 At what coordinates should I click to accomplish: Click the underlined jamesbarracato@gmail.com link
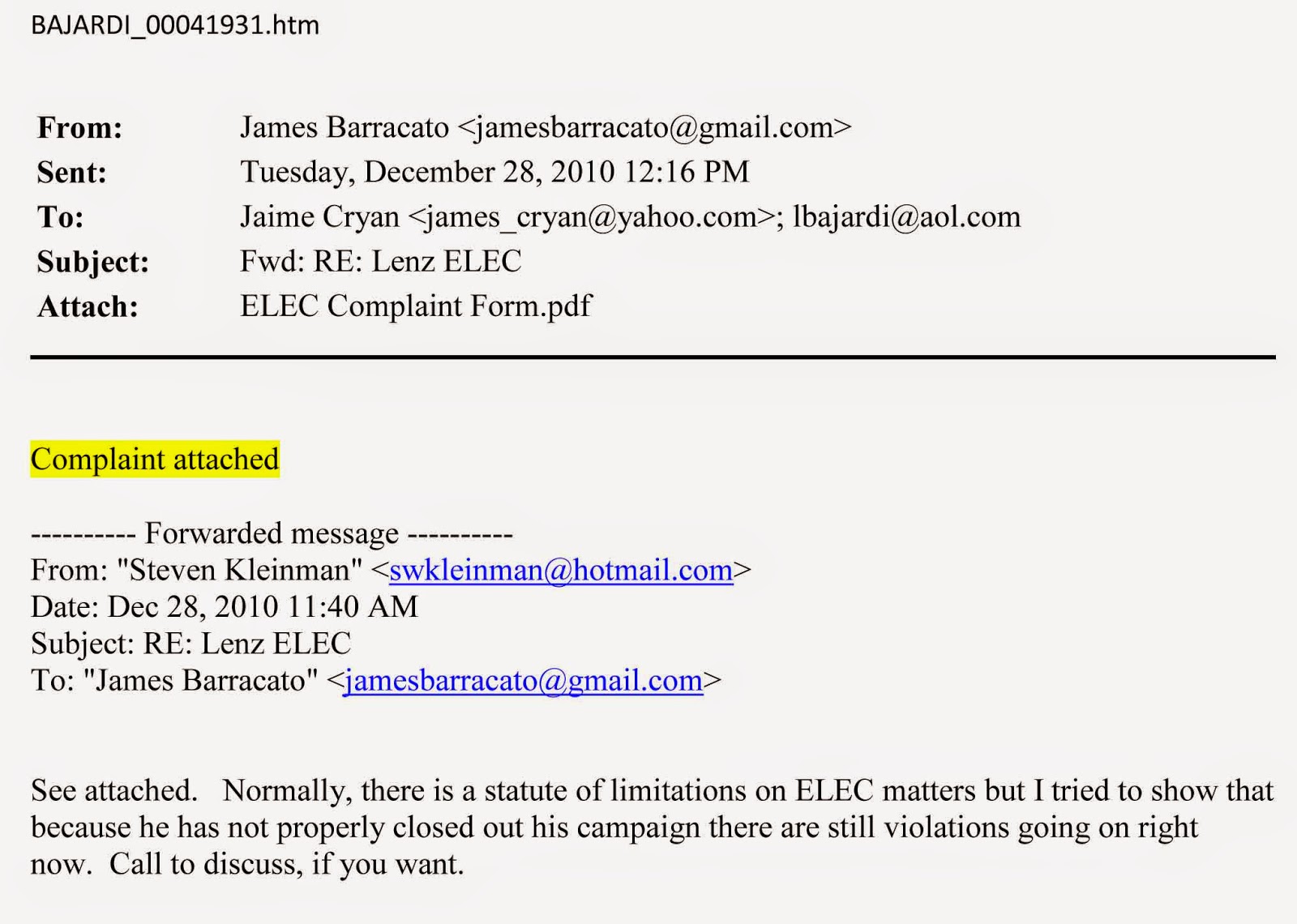coord(523,681)
